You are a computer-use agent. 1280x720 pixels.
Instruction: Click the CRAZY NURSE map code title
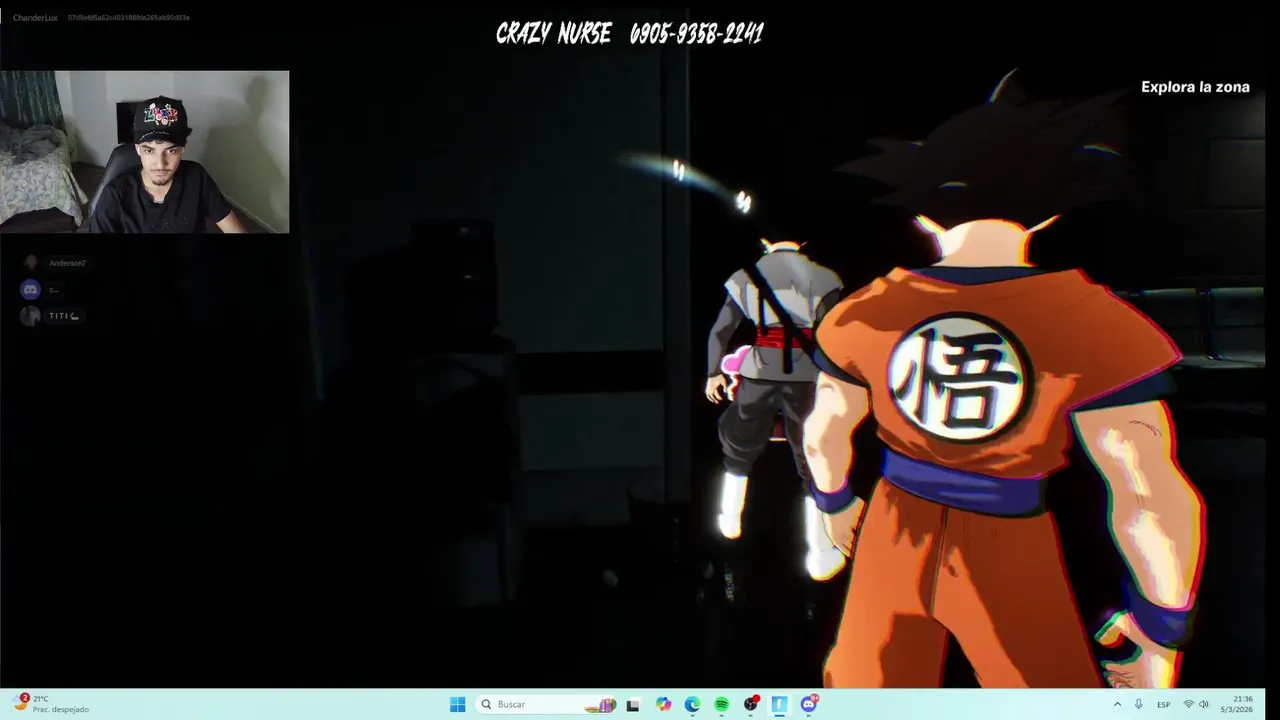[x=630, y=34]
